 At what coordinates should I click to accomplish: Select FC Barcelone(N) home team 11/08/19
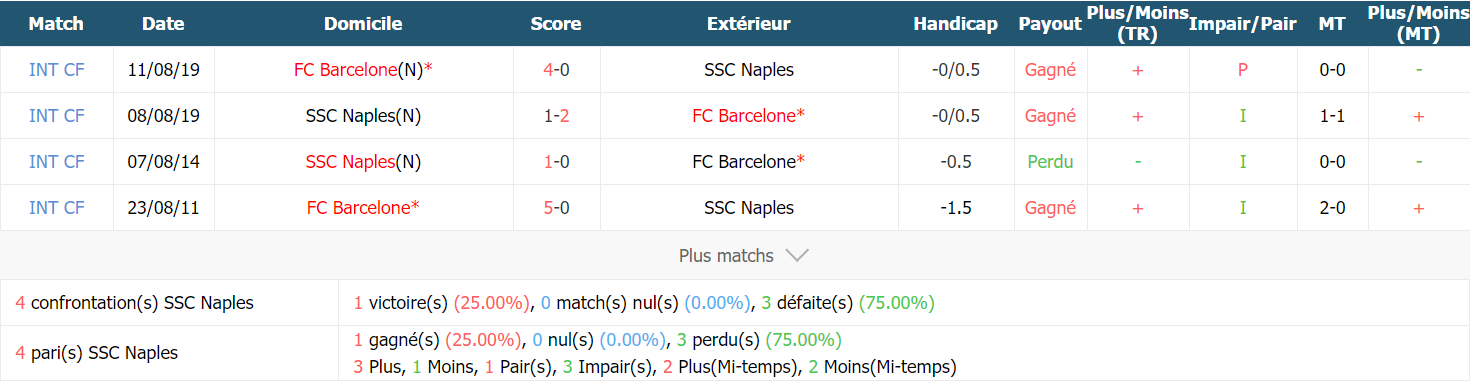[x=363, y=70]
